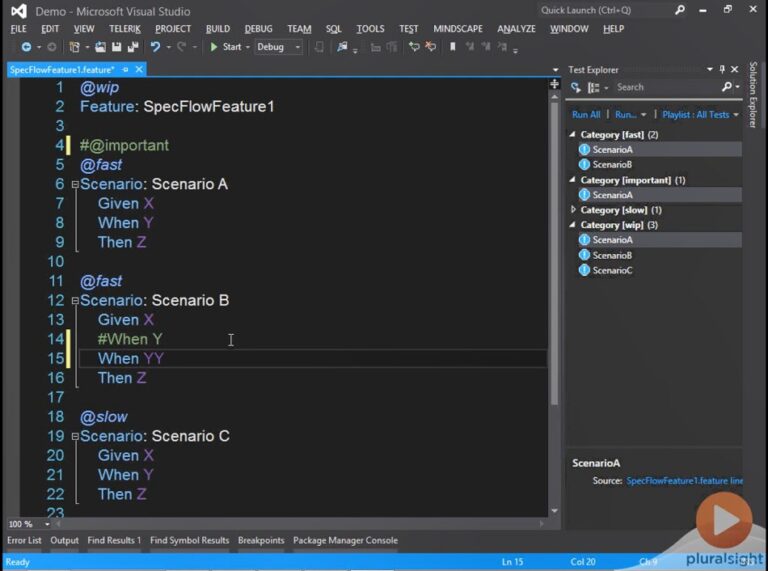Switch to the Package Manager Console tab
This screenshot has width=768, height=571.
(x=345, y=541)
